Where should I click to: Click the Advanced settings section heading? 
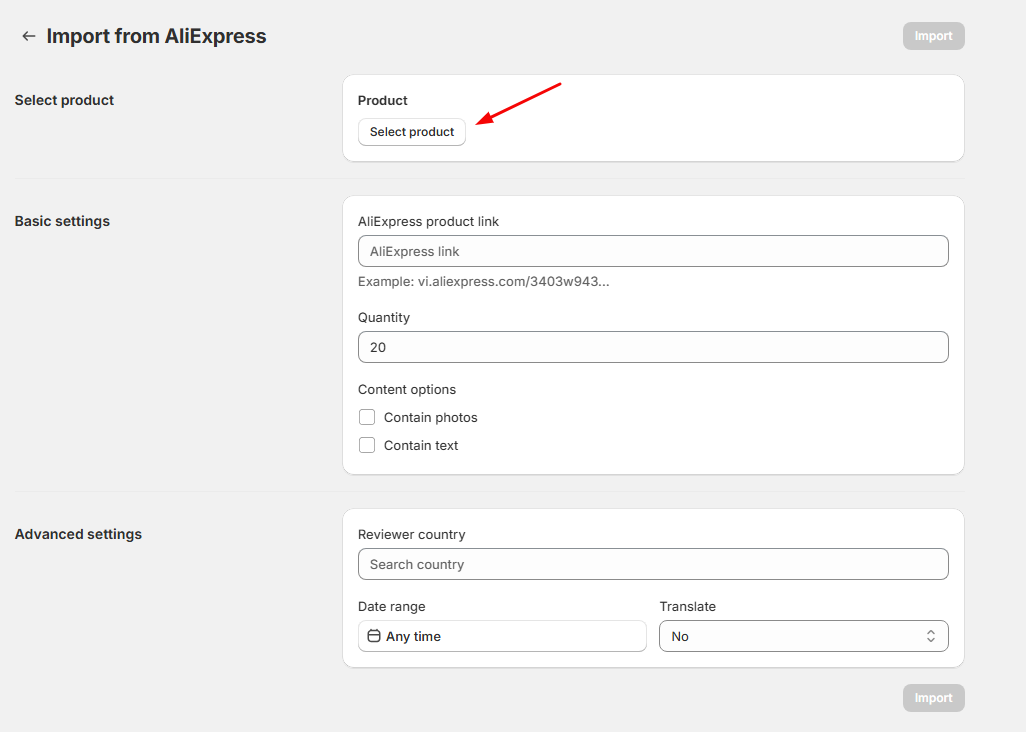78,534
